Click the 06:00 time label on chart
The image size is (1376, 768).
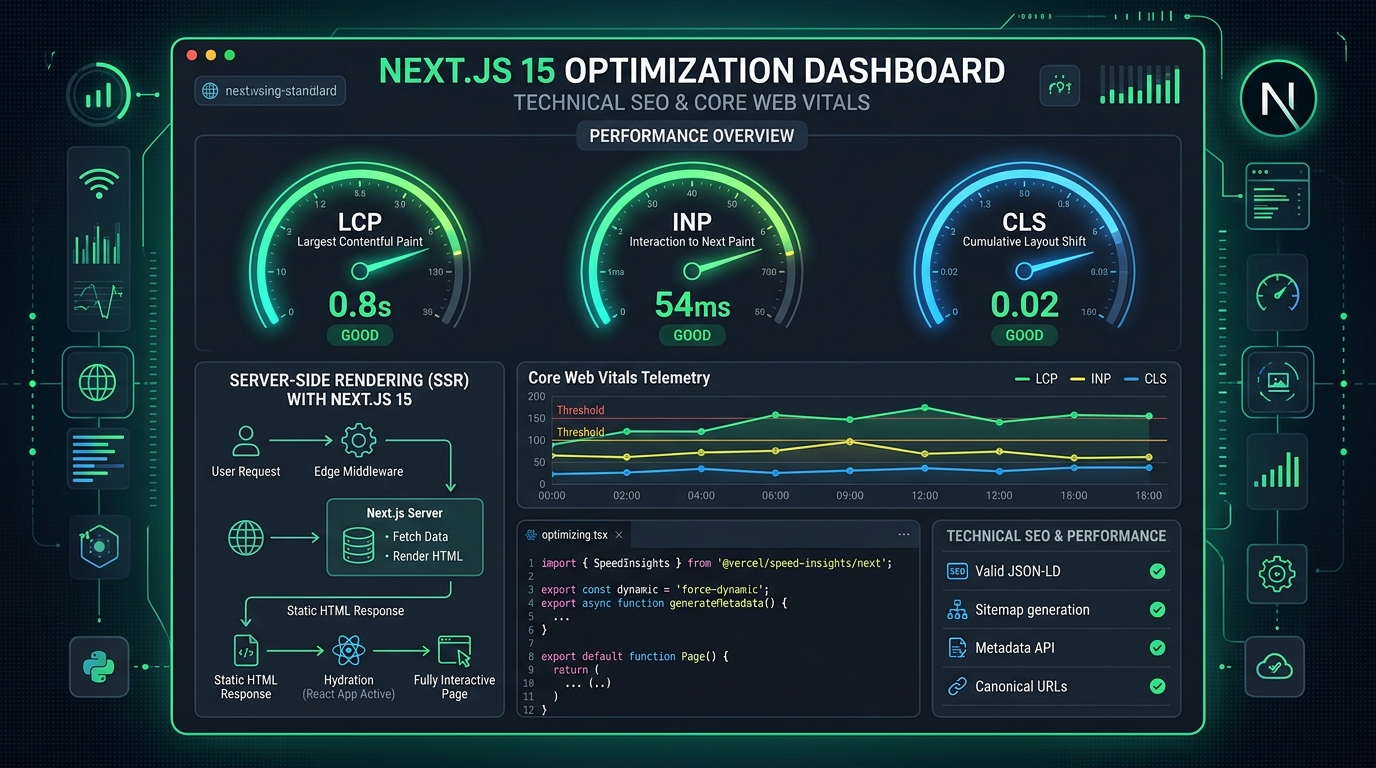(x=775, y=495)
